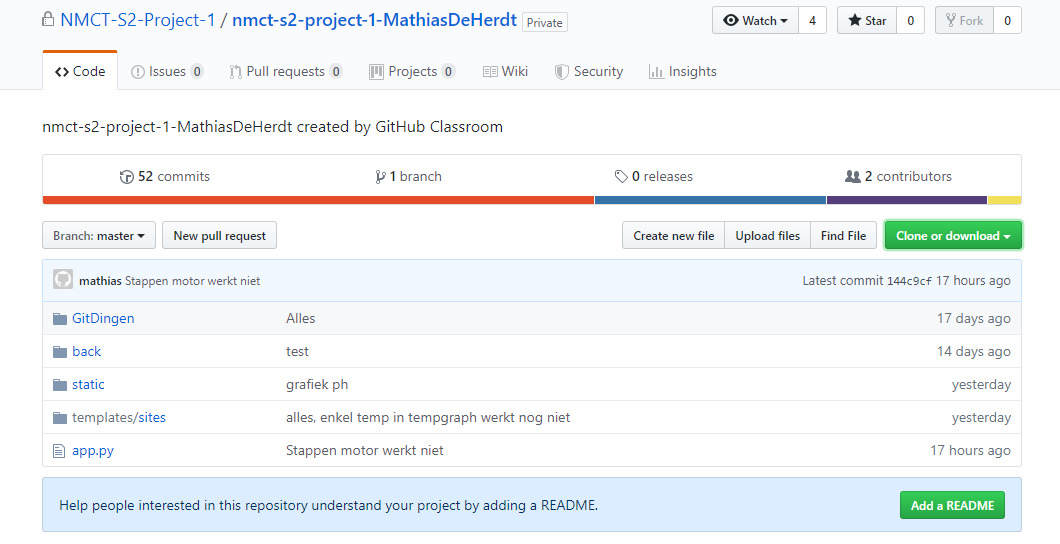Screen dimensions: 1060x544
Task: Click the watchers count 4
Action: (x=813, y=20)
